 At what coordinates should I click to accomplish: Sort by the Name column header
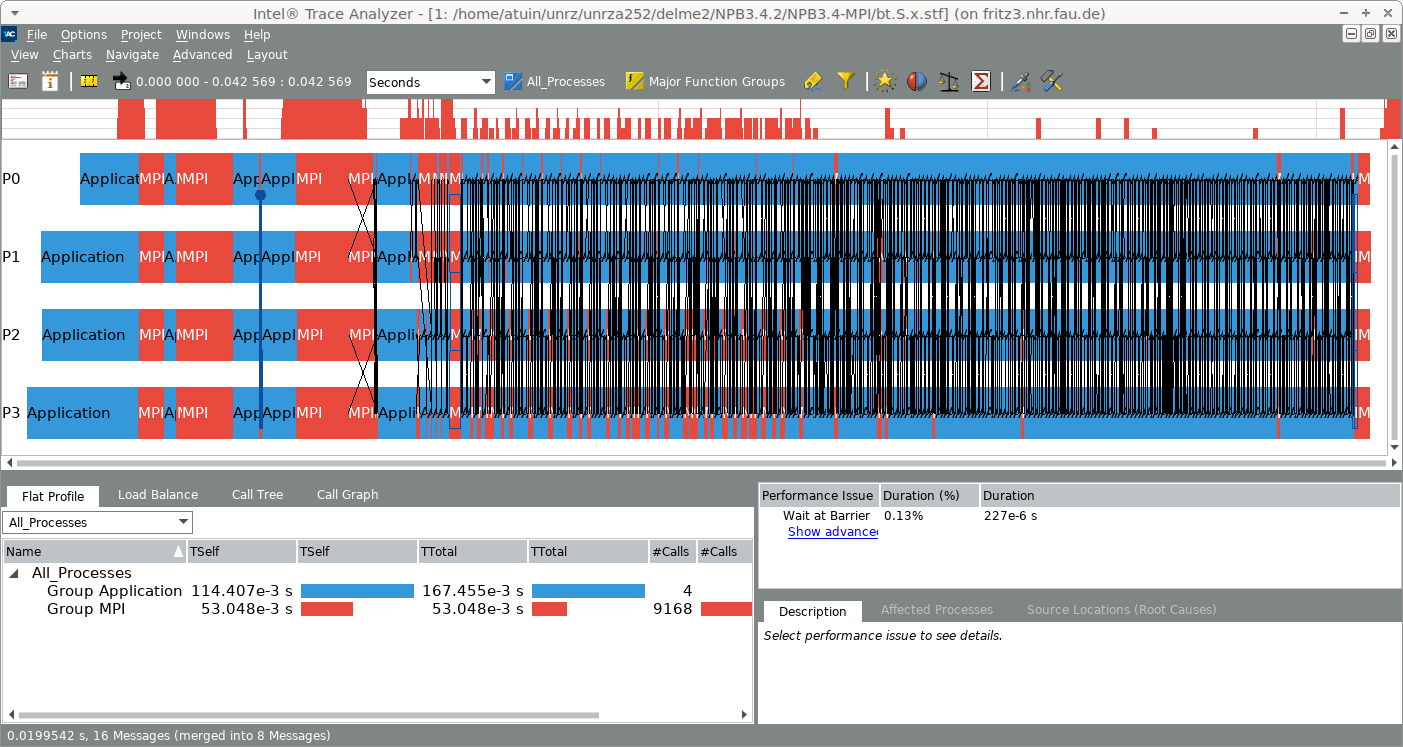point(95,551)
